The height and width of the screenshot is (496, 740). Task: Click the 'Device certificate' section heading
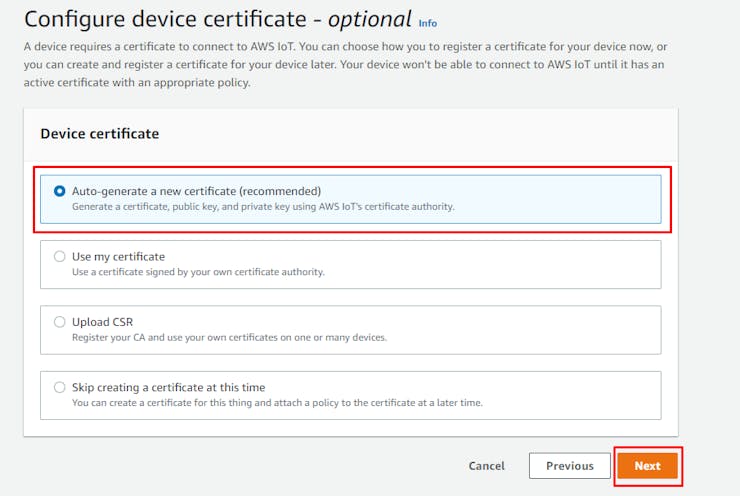pyautogui.click(x=99, y=133)
